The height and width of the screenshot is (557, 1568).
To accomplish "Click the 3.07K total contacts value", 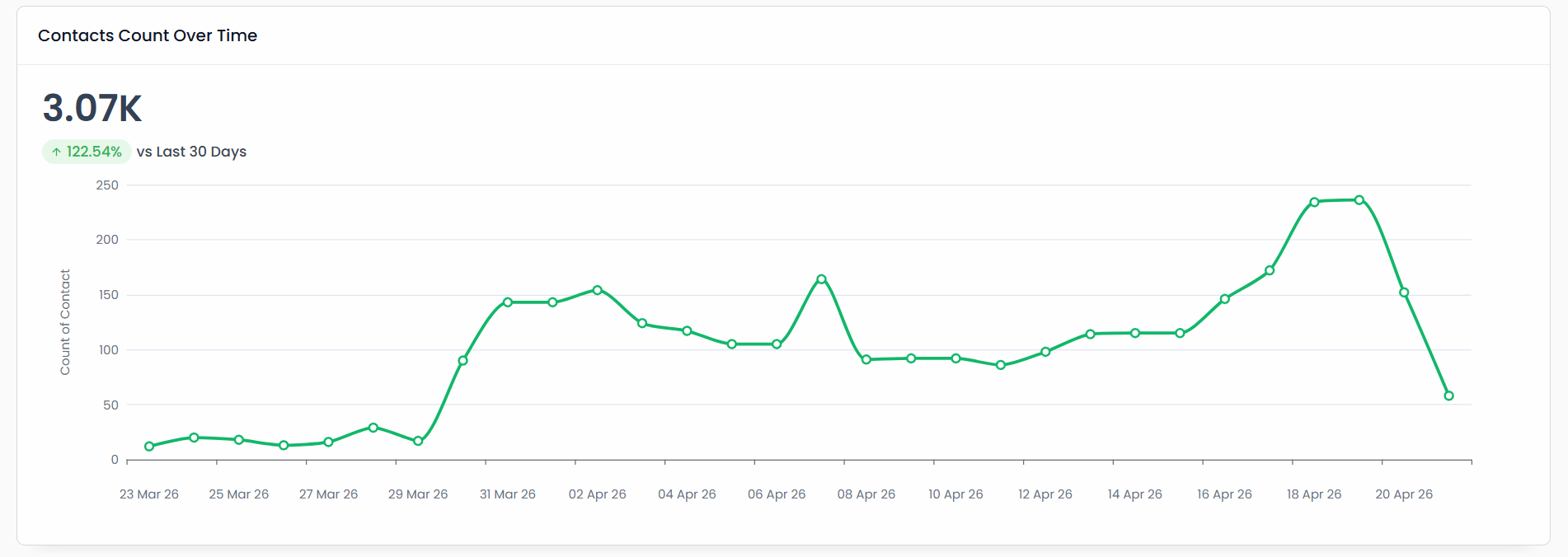I will coord(92,108).
